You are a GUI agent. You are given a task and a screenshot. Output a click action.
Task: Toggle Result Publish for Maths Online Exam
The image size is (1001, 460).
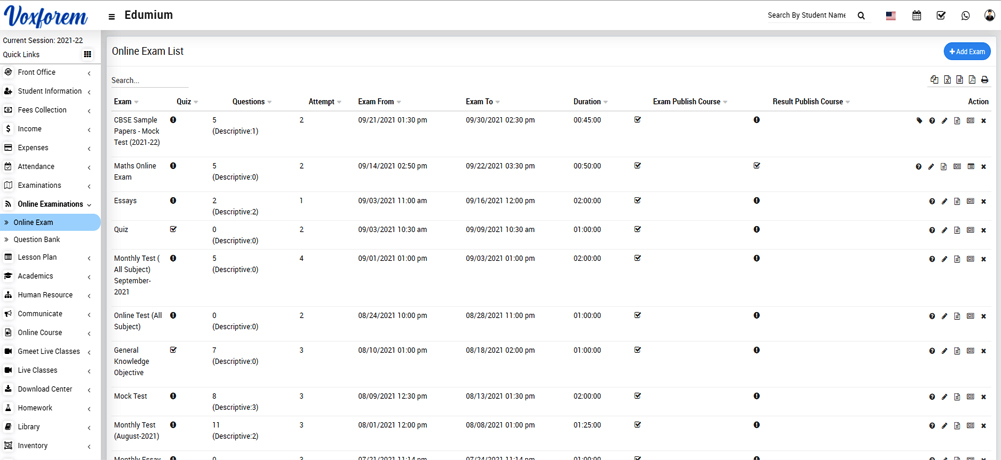[x=756, y=166]
